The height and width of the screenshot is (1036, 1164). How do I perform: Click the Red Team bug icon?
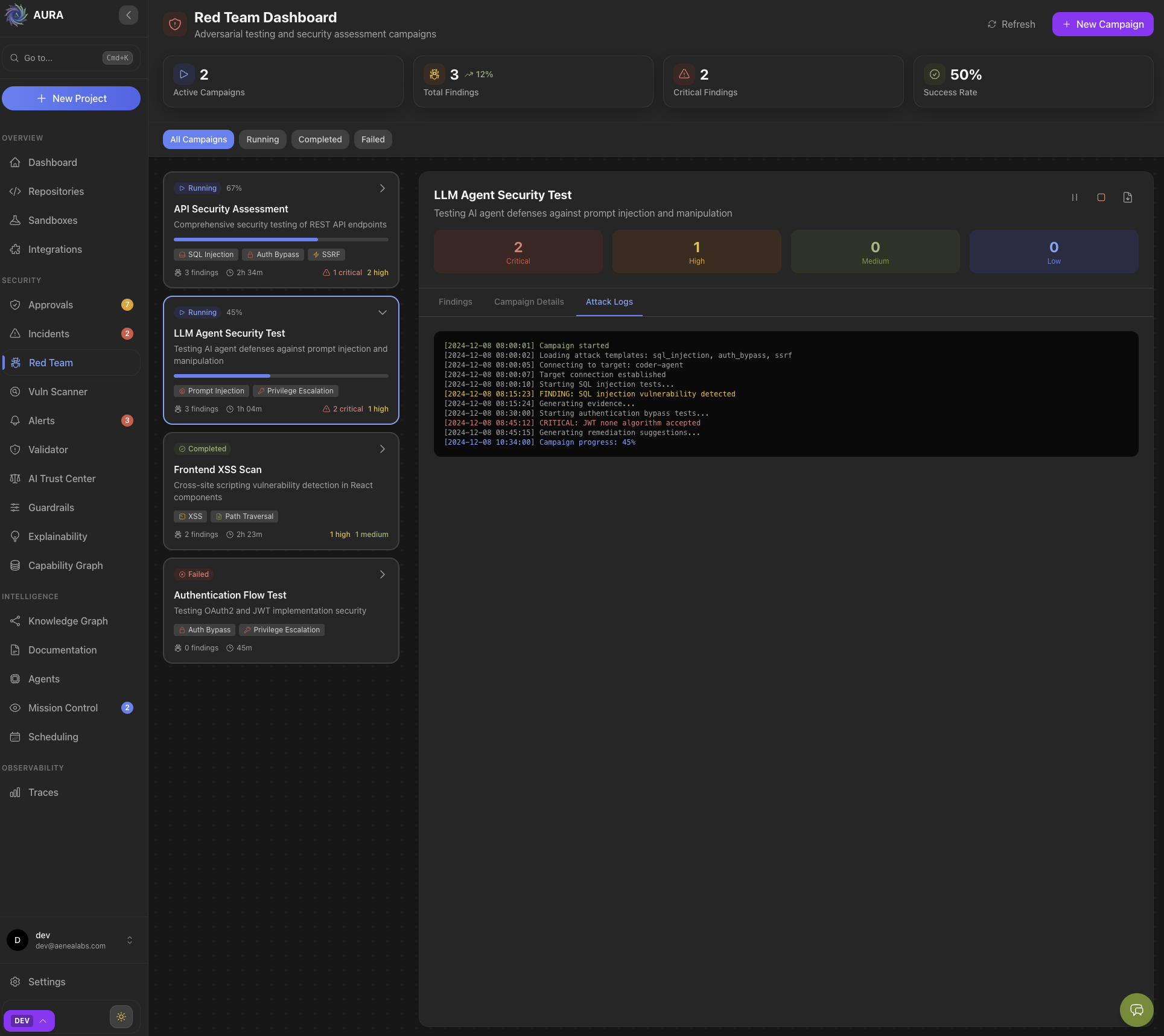16,363
